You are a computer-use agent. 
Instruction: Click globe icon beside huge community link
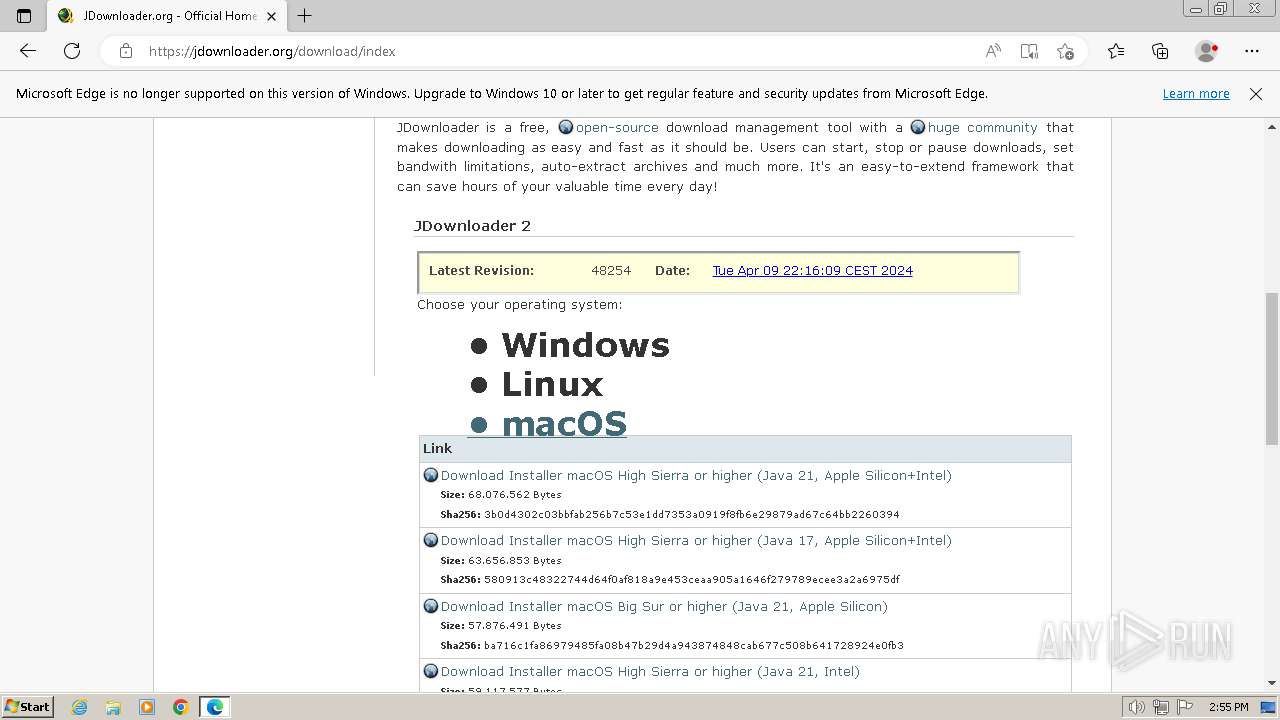pos(918,127)
